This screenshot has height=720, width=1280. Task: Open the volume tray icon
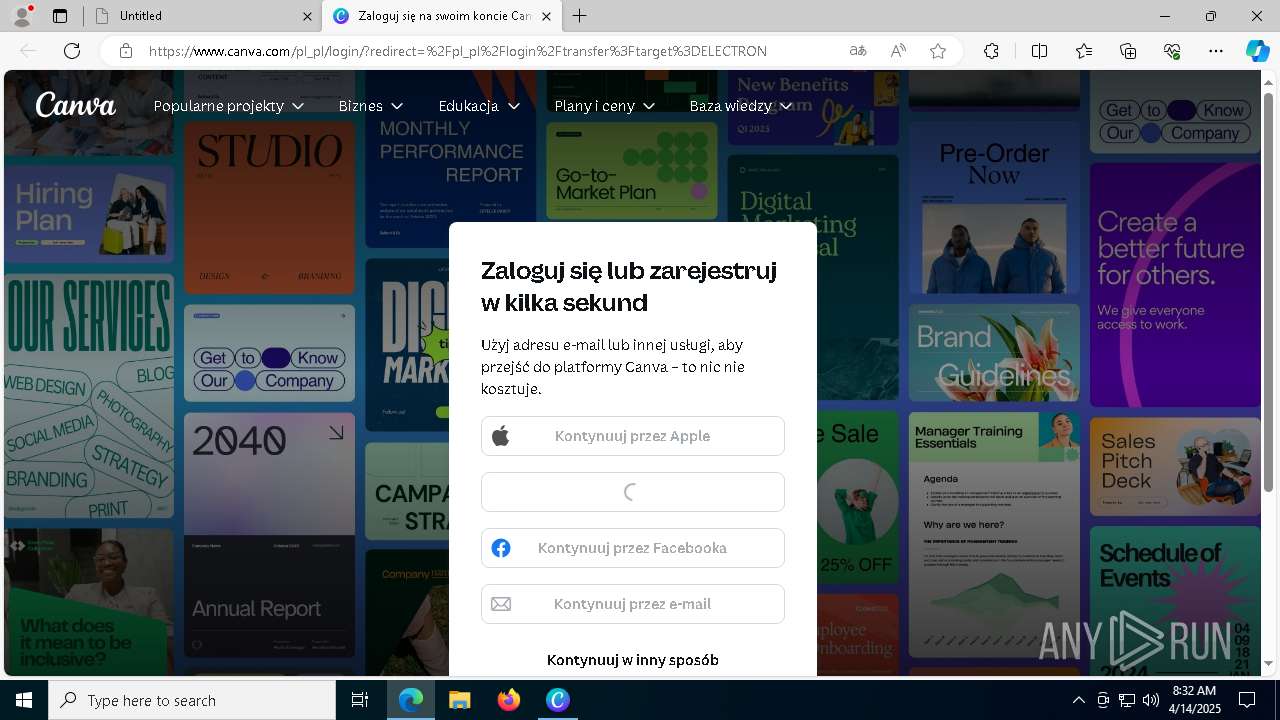point(1151,700)
